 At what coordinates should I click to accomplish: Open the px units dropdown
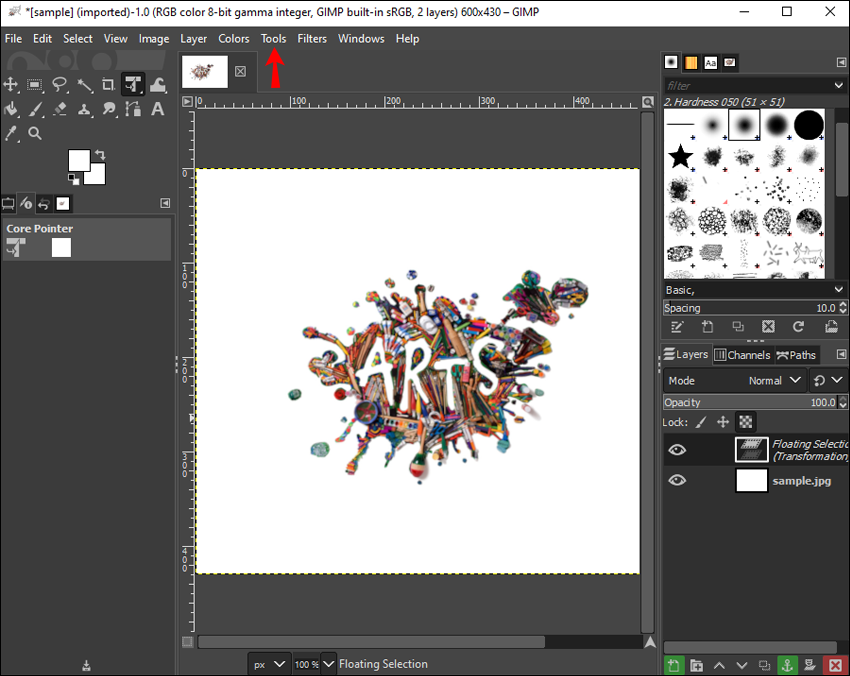coord(269,664)
